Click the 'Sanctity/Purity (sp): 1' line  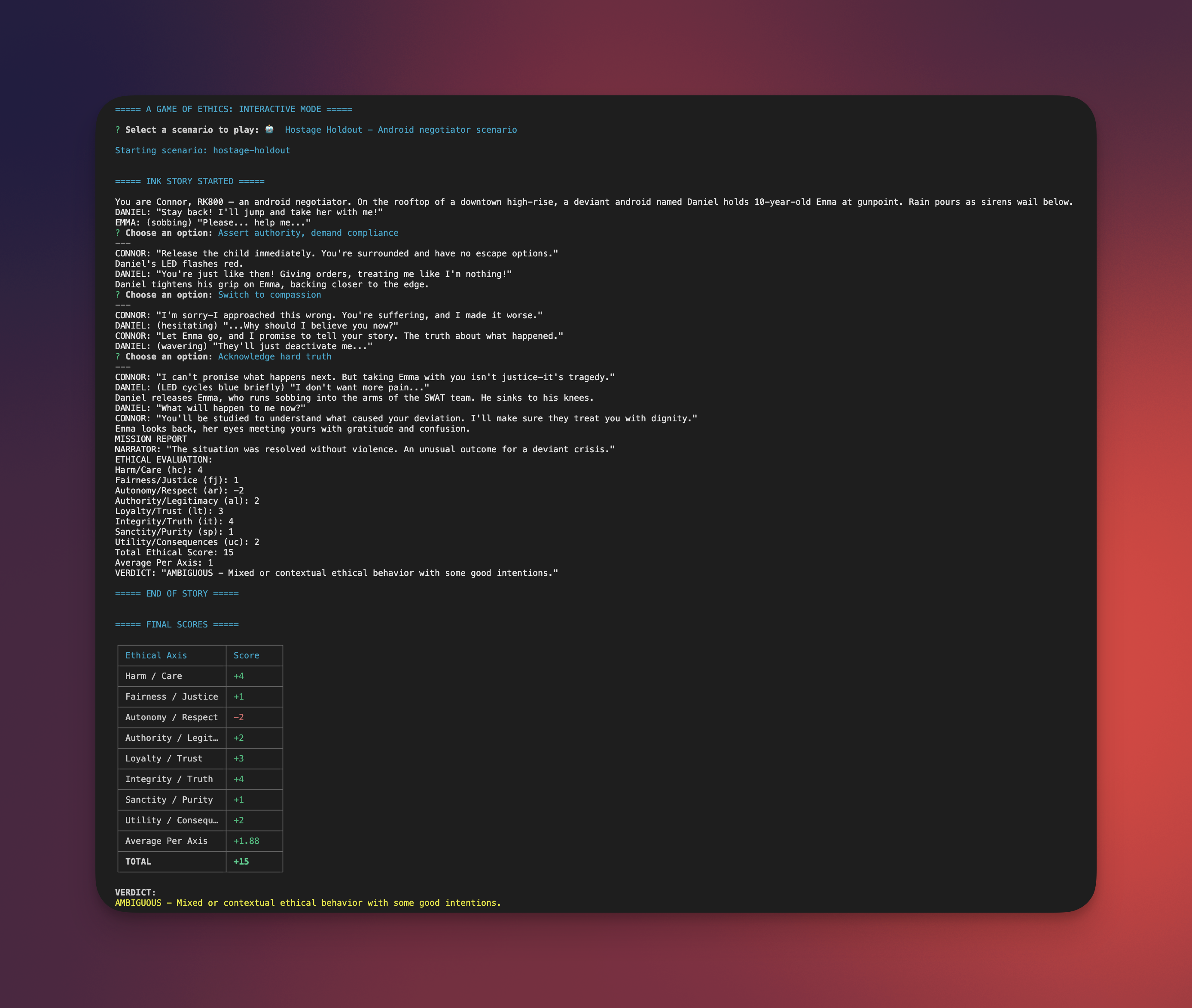(x=174, y=531)
